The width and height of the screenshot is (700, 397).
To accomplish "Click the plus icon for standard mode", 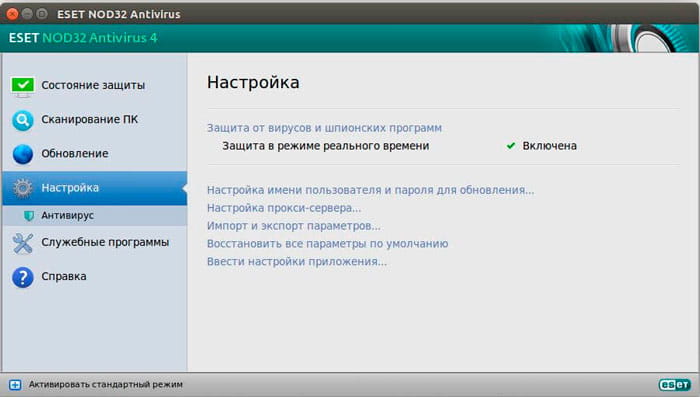I will coord(15,385).
